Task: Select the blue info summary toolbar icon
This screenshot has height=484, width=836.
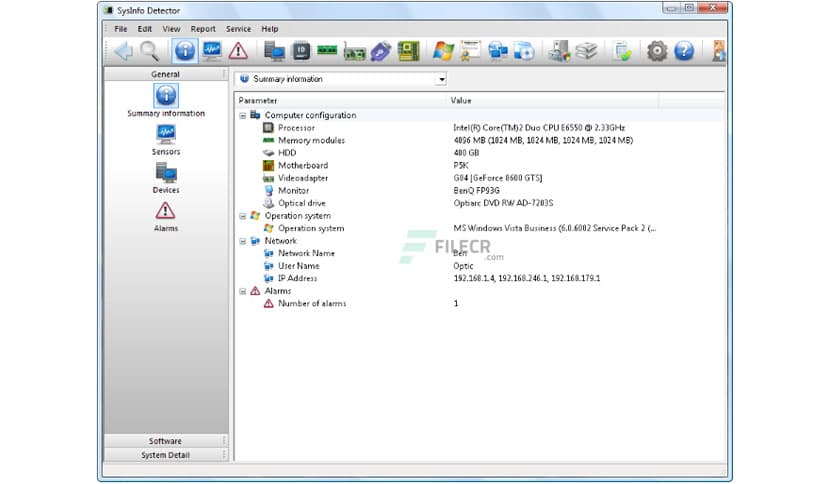Action: click(x=184, y=51)
